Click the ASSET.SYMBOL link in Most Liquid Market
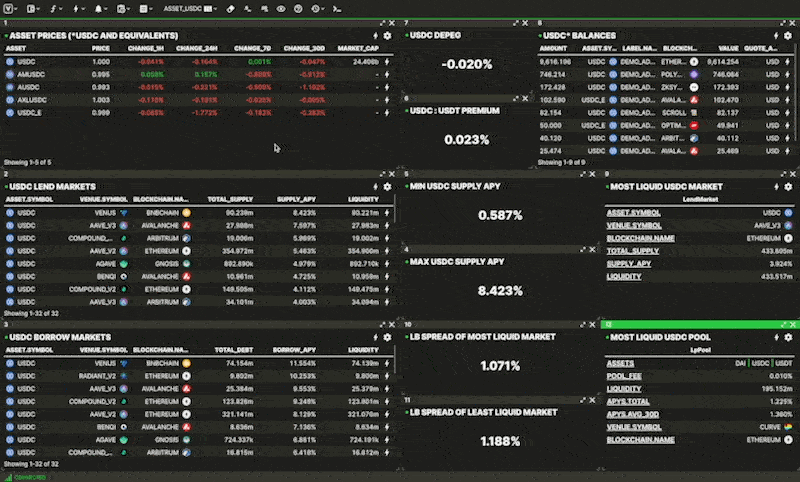The image size is (800, 482). click(x=633, y=213)
